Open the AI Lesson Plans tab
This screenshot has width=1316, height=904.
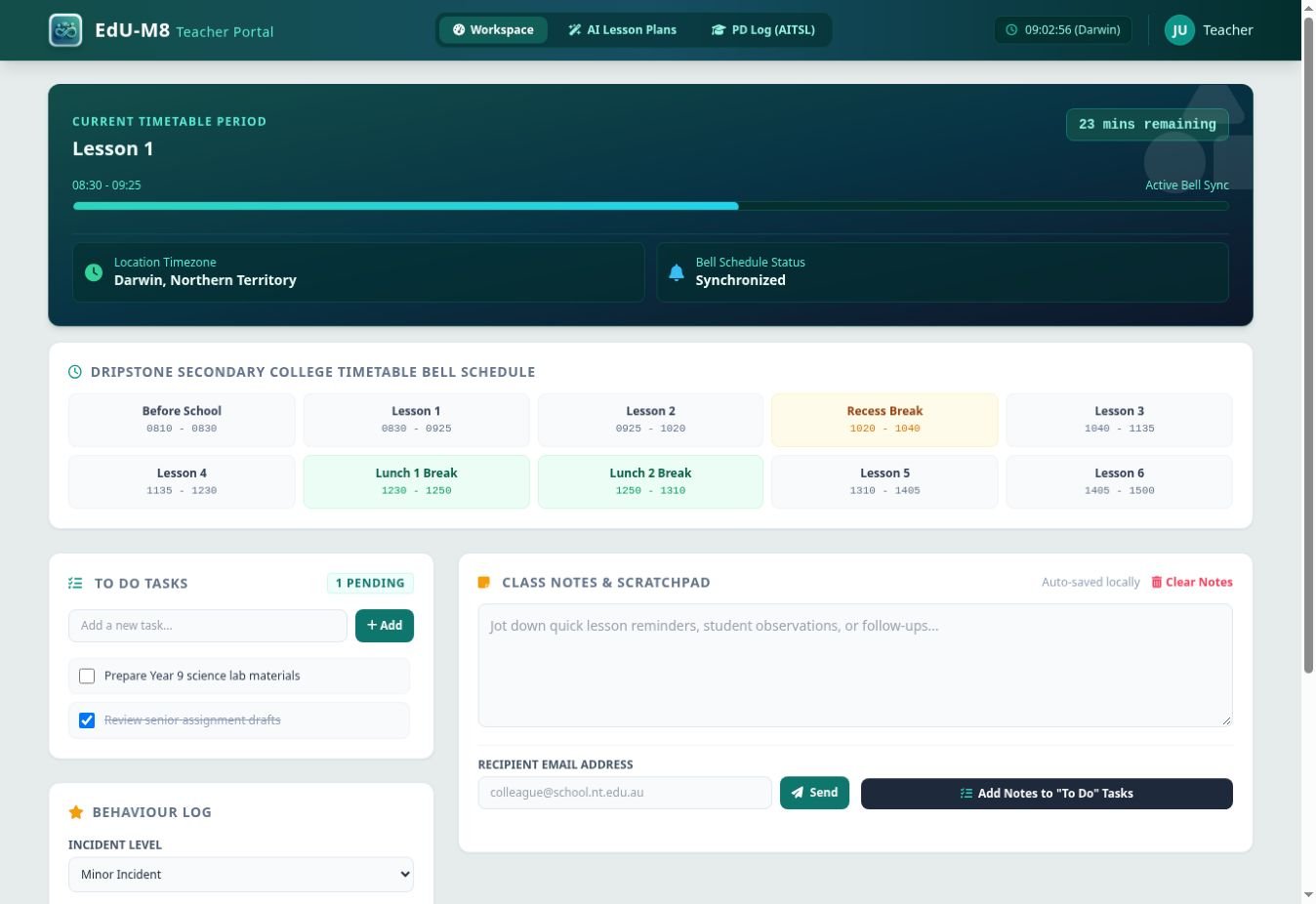623,30
